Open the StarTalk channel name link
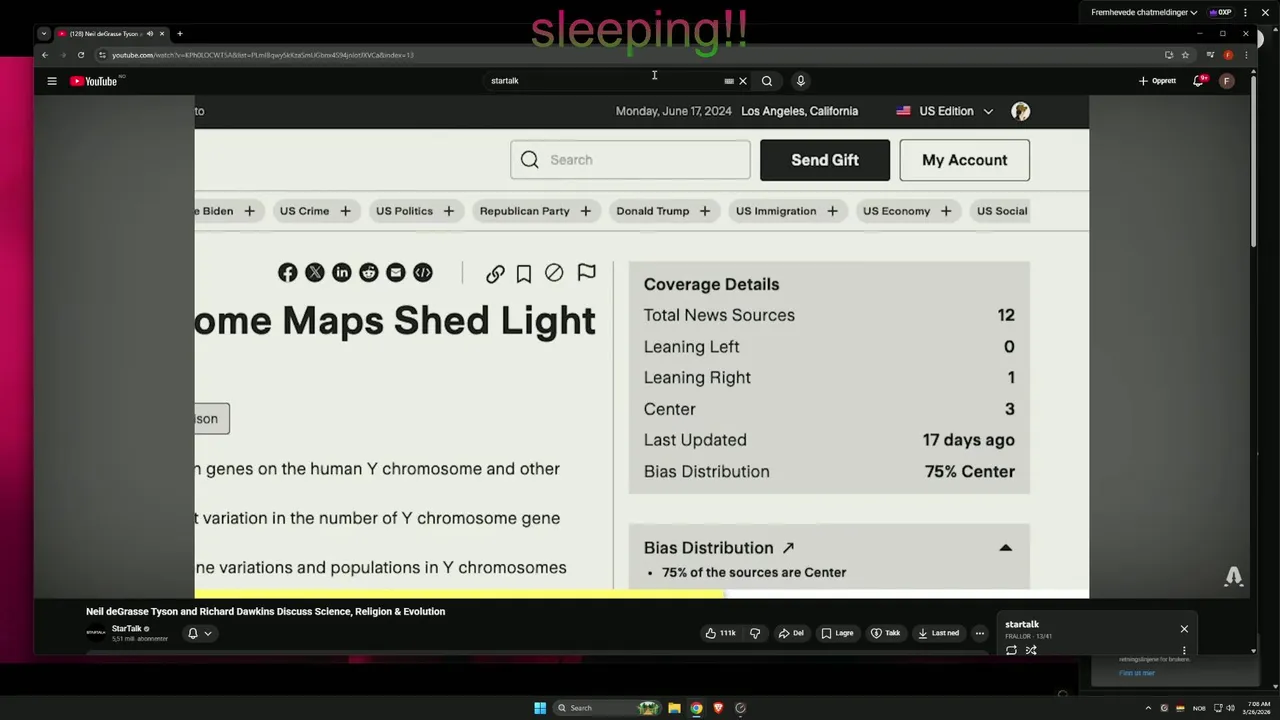The width and height of the screenshot is (1280, 720). coord(127,629)
